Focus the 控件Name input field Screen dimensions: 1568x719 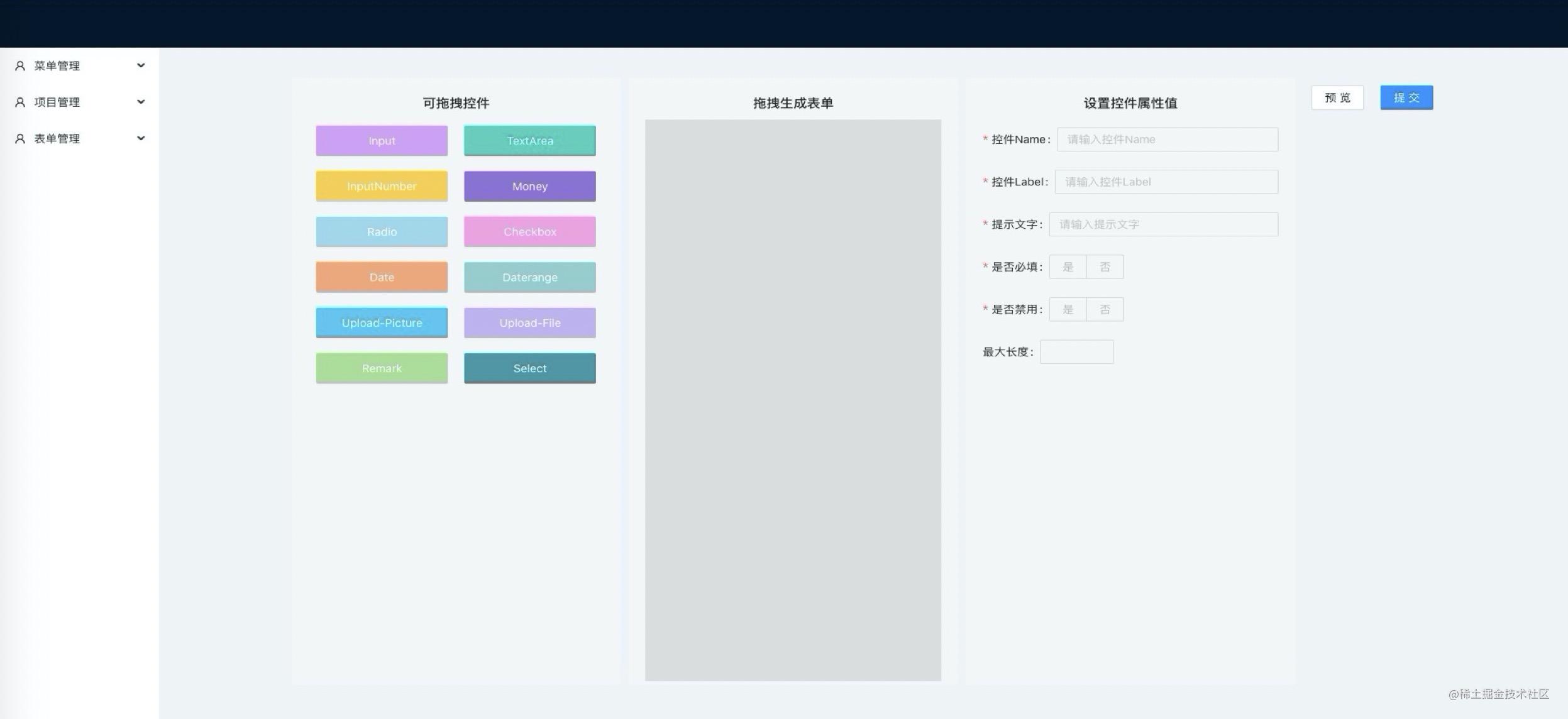click(1168, 140)
